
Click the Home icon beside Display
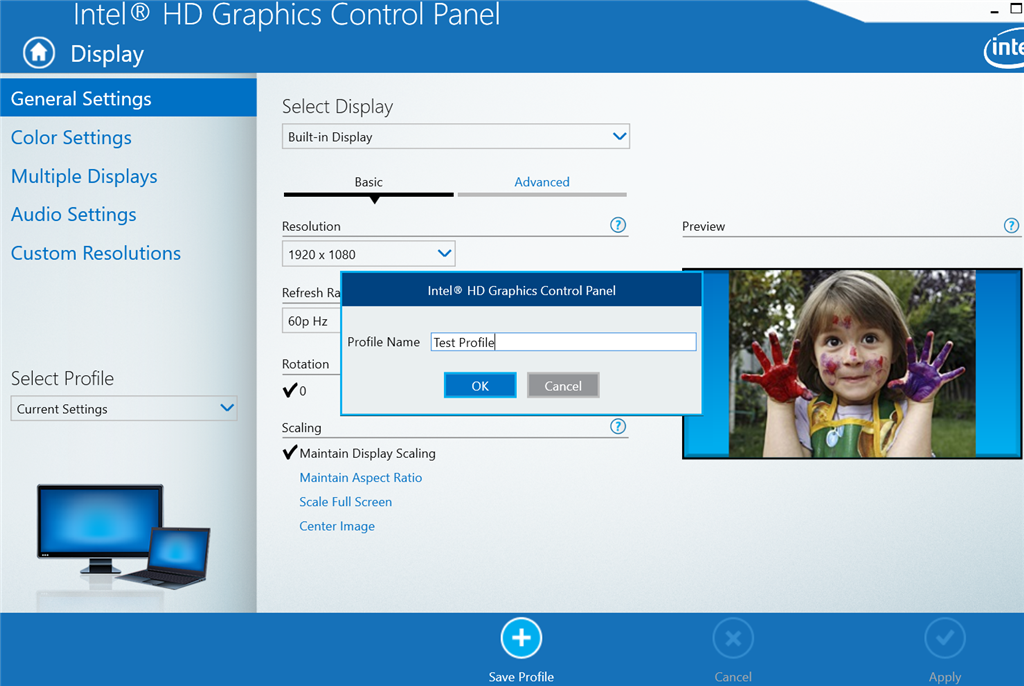point(39,53)
